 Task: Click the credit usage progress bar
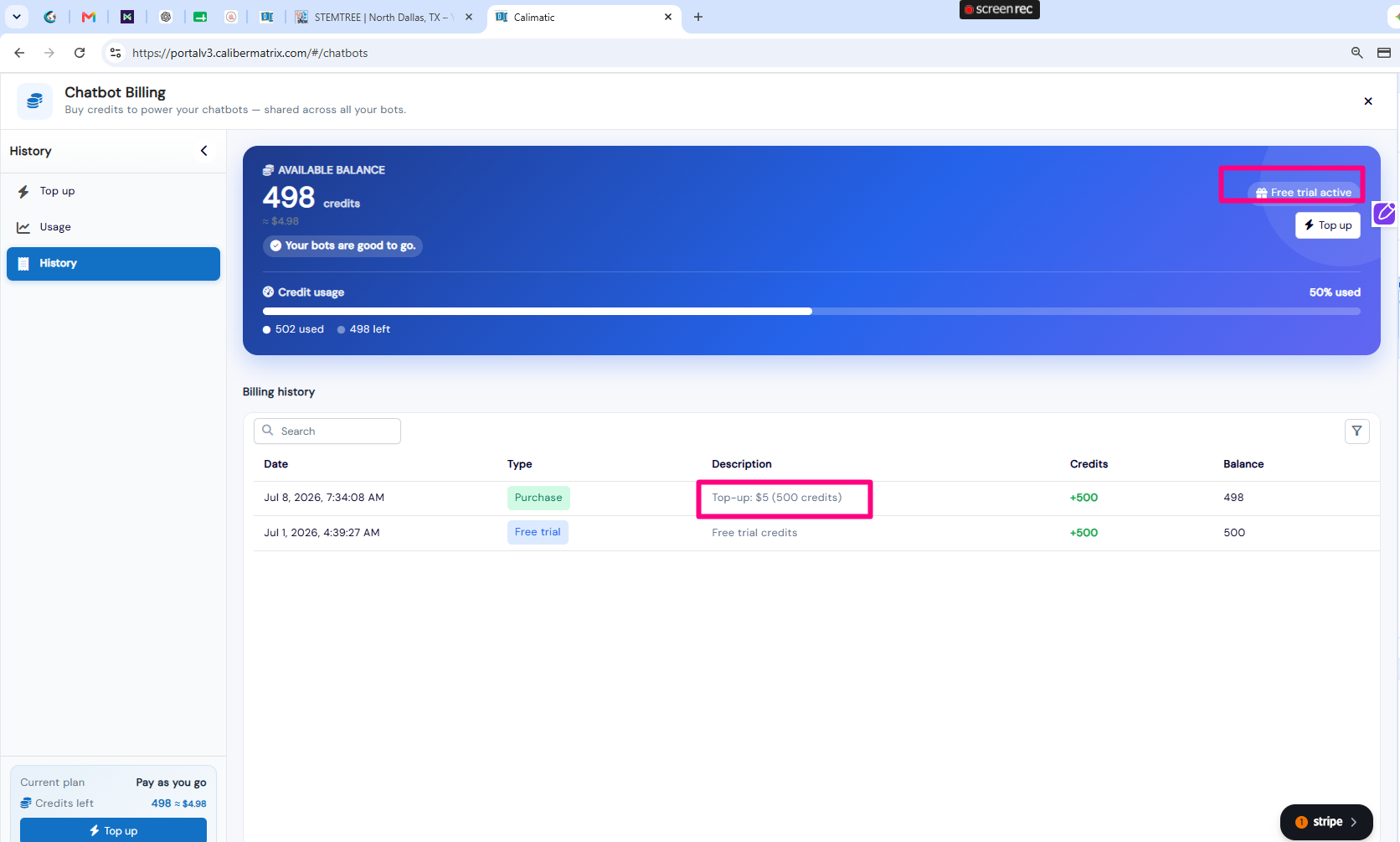click(811, 311)
